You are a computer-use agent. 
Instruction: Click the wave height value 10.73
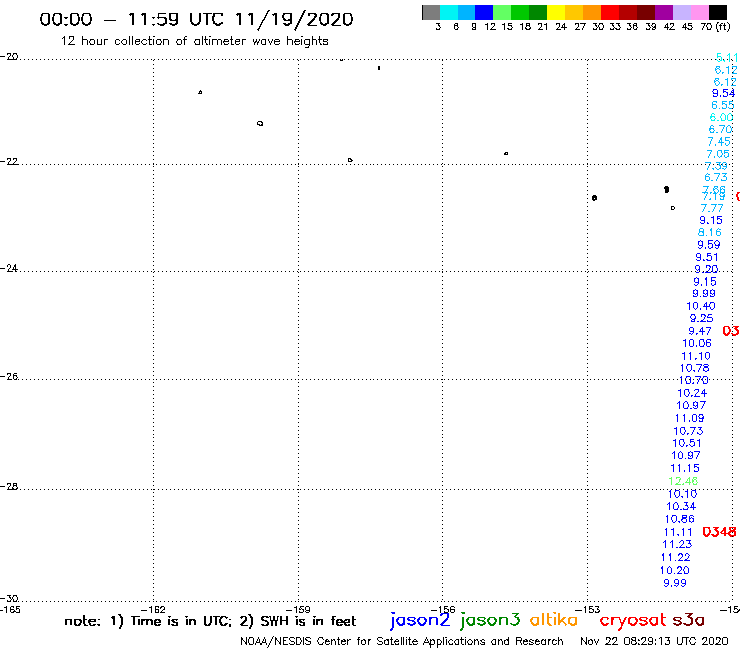(688, 431)
